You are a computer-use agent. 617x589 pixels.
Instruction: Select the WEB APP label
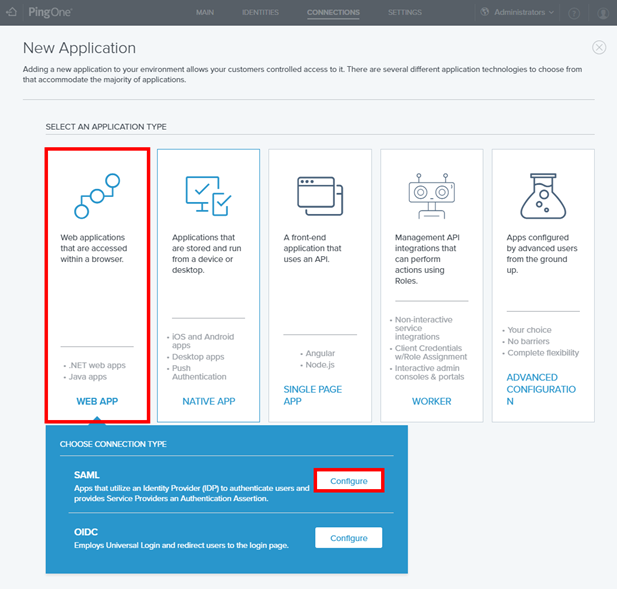tap(97, 401)
